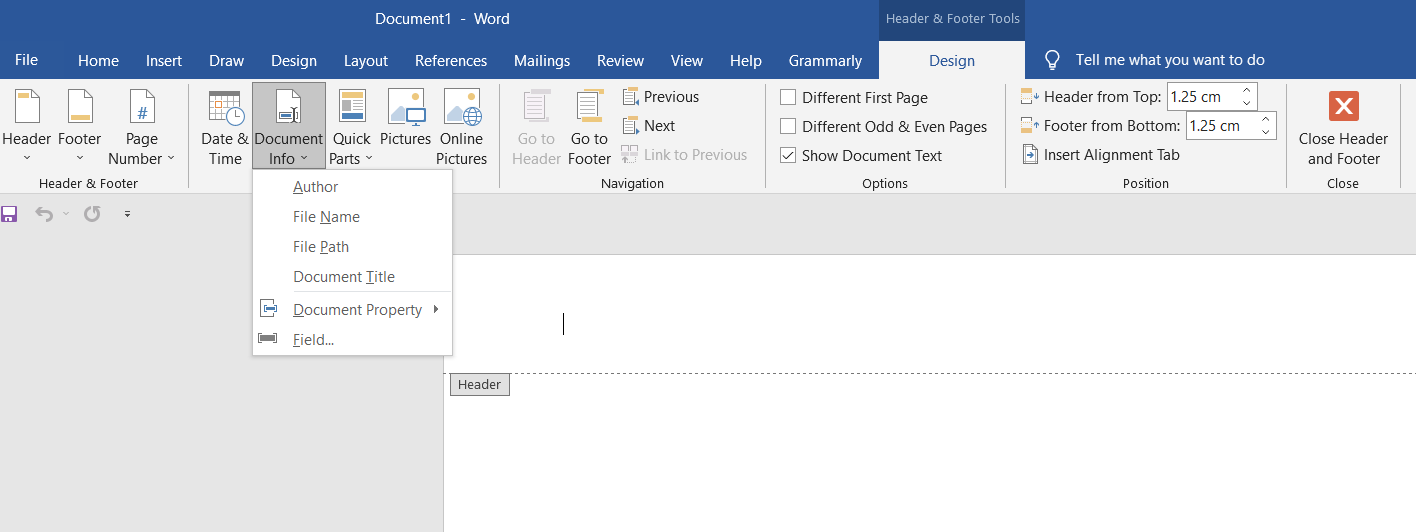This screenshot has width=1416, height=532.
Task: Click the Tell me lightbulb icon
Action: tap(1052, 60)
